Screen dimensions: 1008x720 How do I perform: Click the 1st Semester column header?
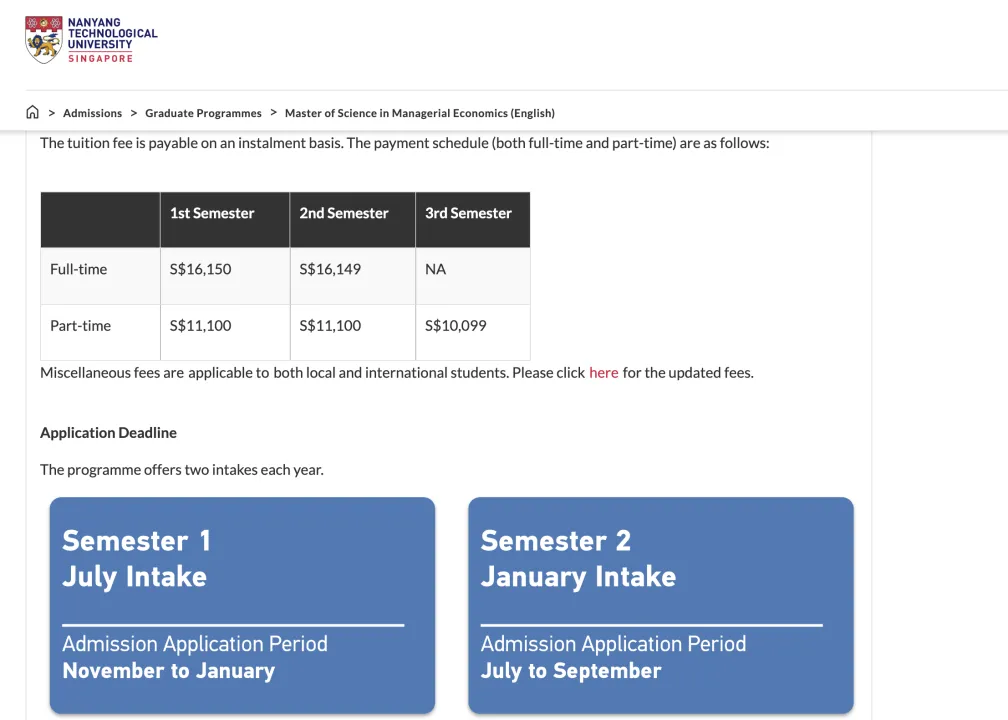coord(212,213)
